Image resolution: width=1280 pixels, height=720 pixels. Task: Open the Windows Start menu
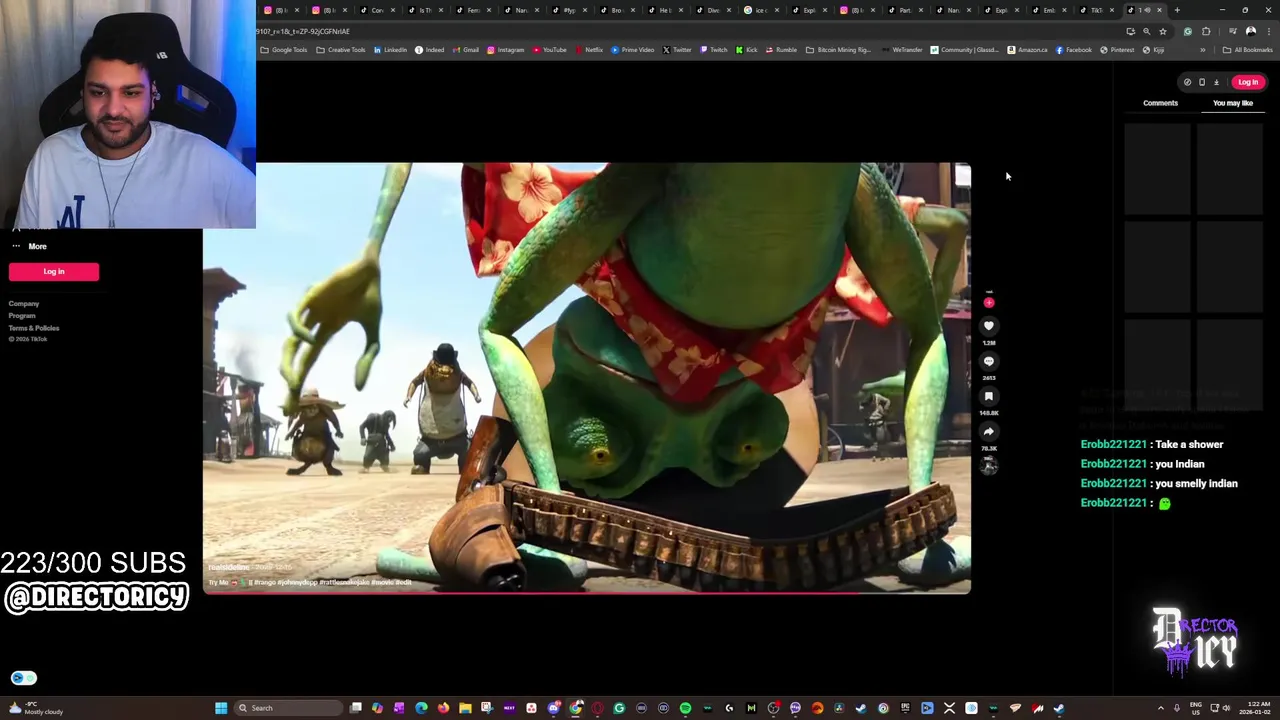pyautogui.click(x=221, y=708)
